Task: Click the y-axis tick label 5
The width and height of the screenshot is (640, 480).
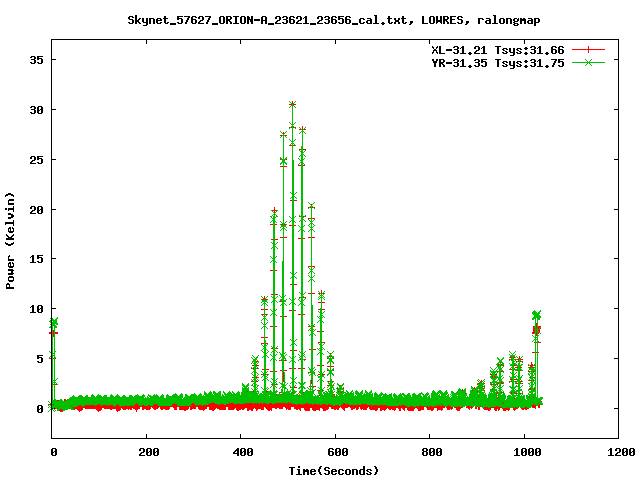Action: click(40, 359)
